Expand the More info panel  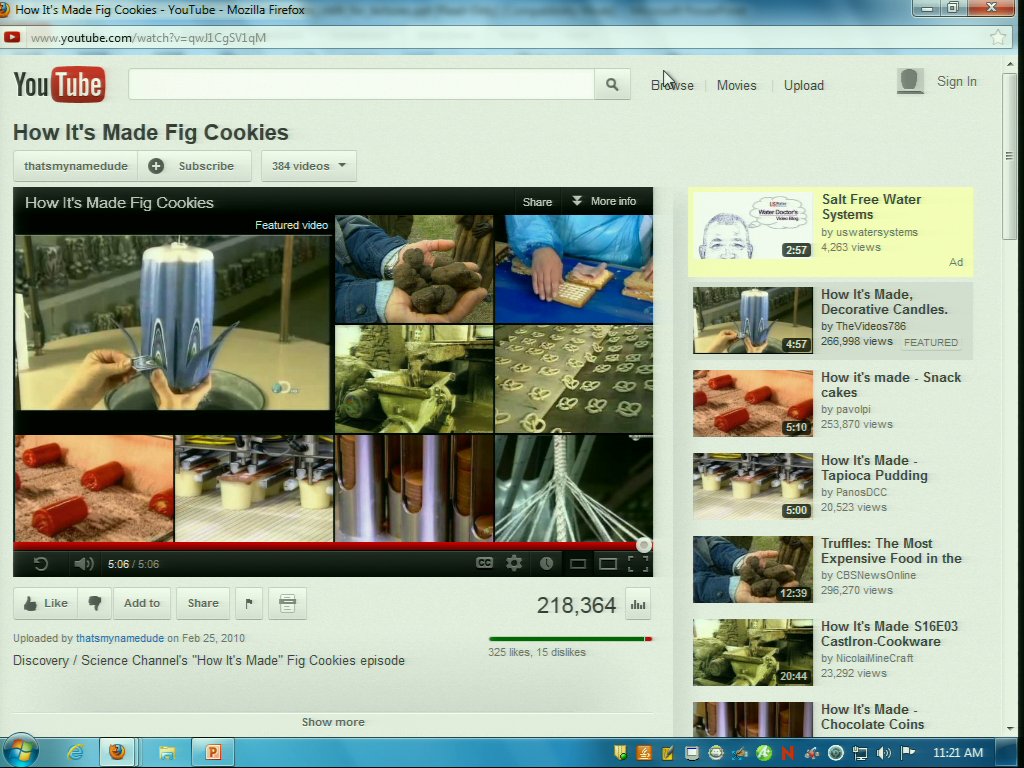[604, 201]
